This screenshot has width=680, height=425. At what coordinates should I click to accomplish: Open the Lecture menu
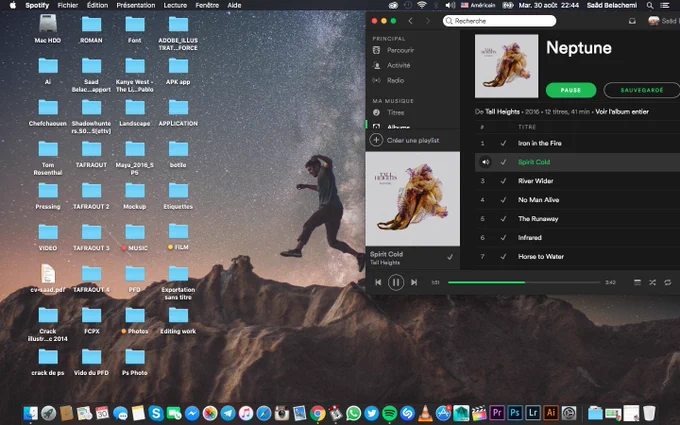[x=175, y=5]
